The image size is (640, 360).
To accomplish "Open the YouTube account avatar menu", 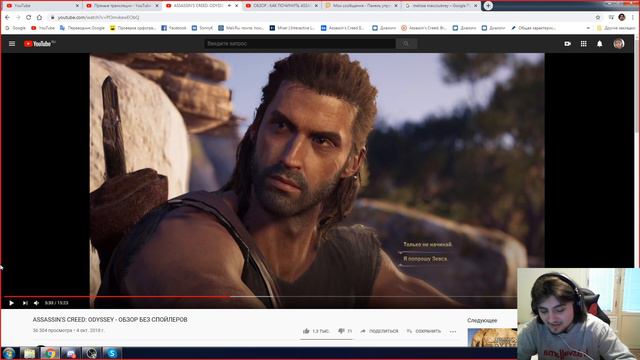I will click(x=619, y=44).
